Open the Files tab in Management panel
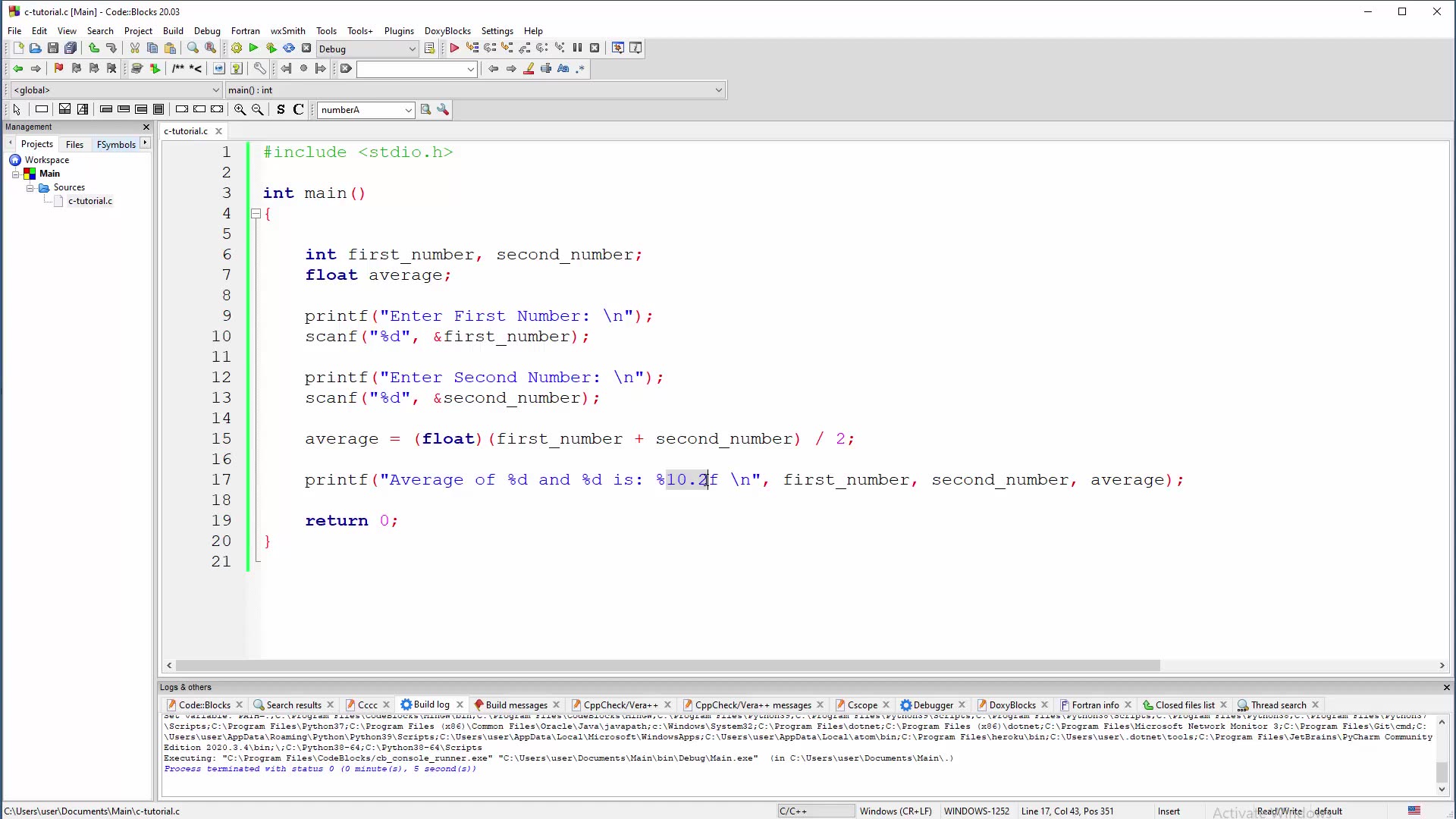 pos(74,144)
